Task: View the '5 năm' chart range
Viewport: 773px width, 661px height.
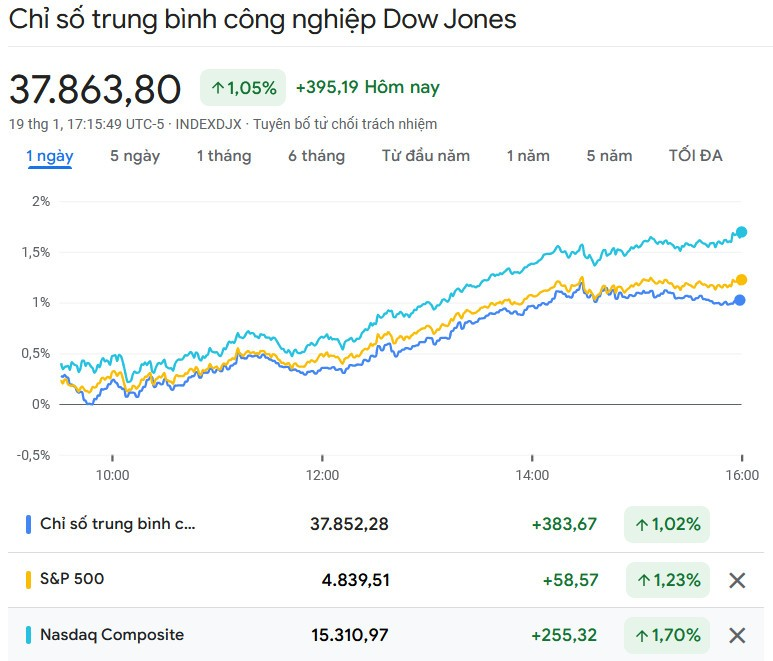Action: pyautogui.click(x=609, y=156)
